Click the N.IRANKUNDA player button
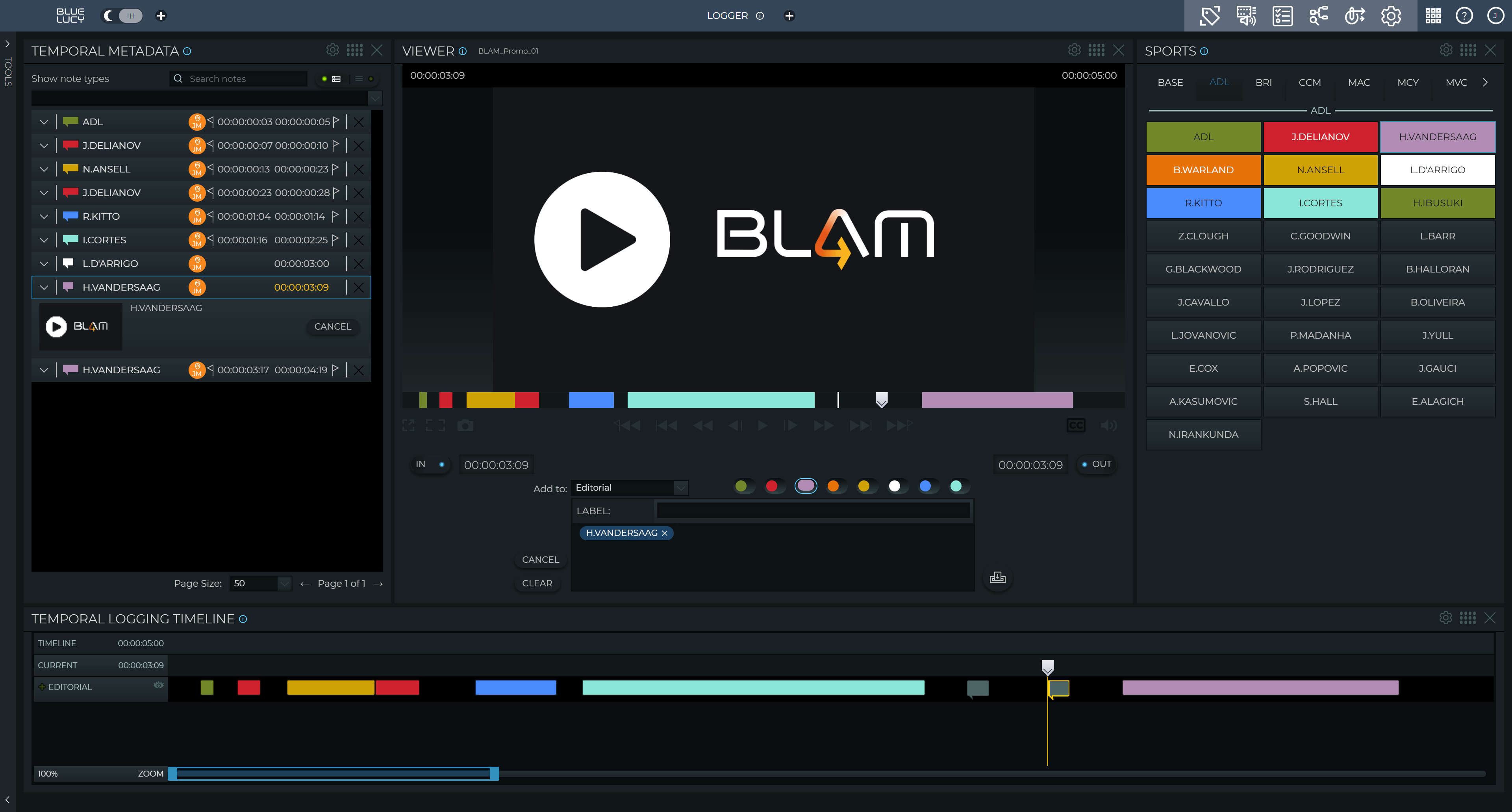1512x812 pixels. (x=1203, y=435)
